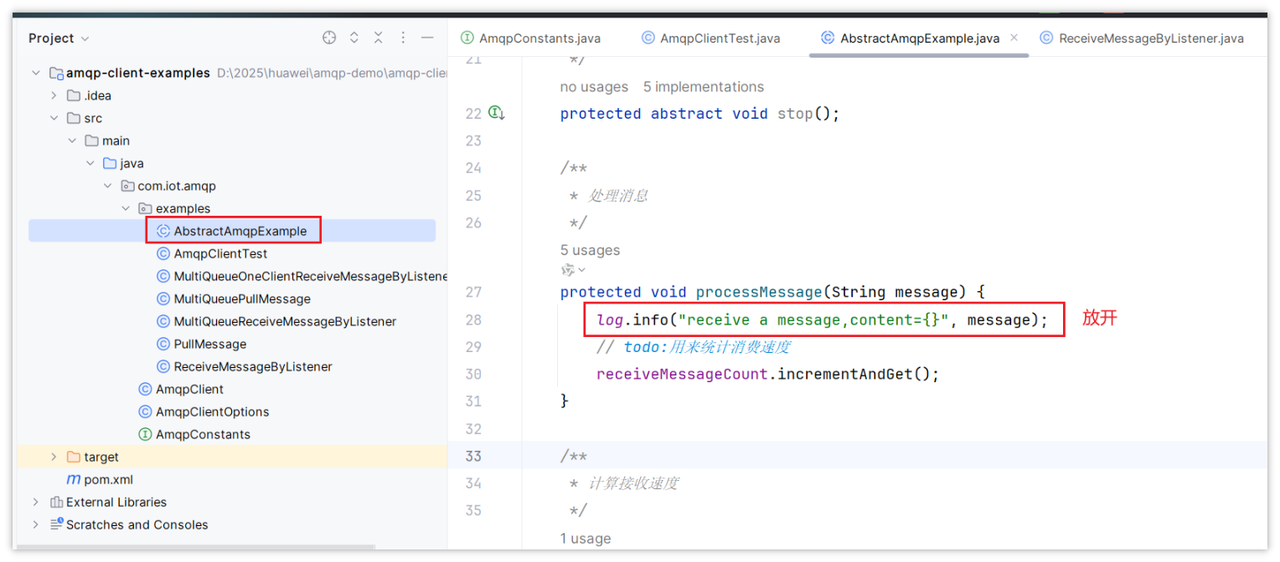1280x562 pixels.
Task: Open the Project view dropdown
Action: point(59,38)
